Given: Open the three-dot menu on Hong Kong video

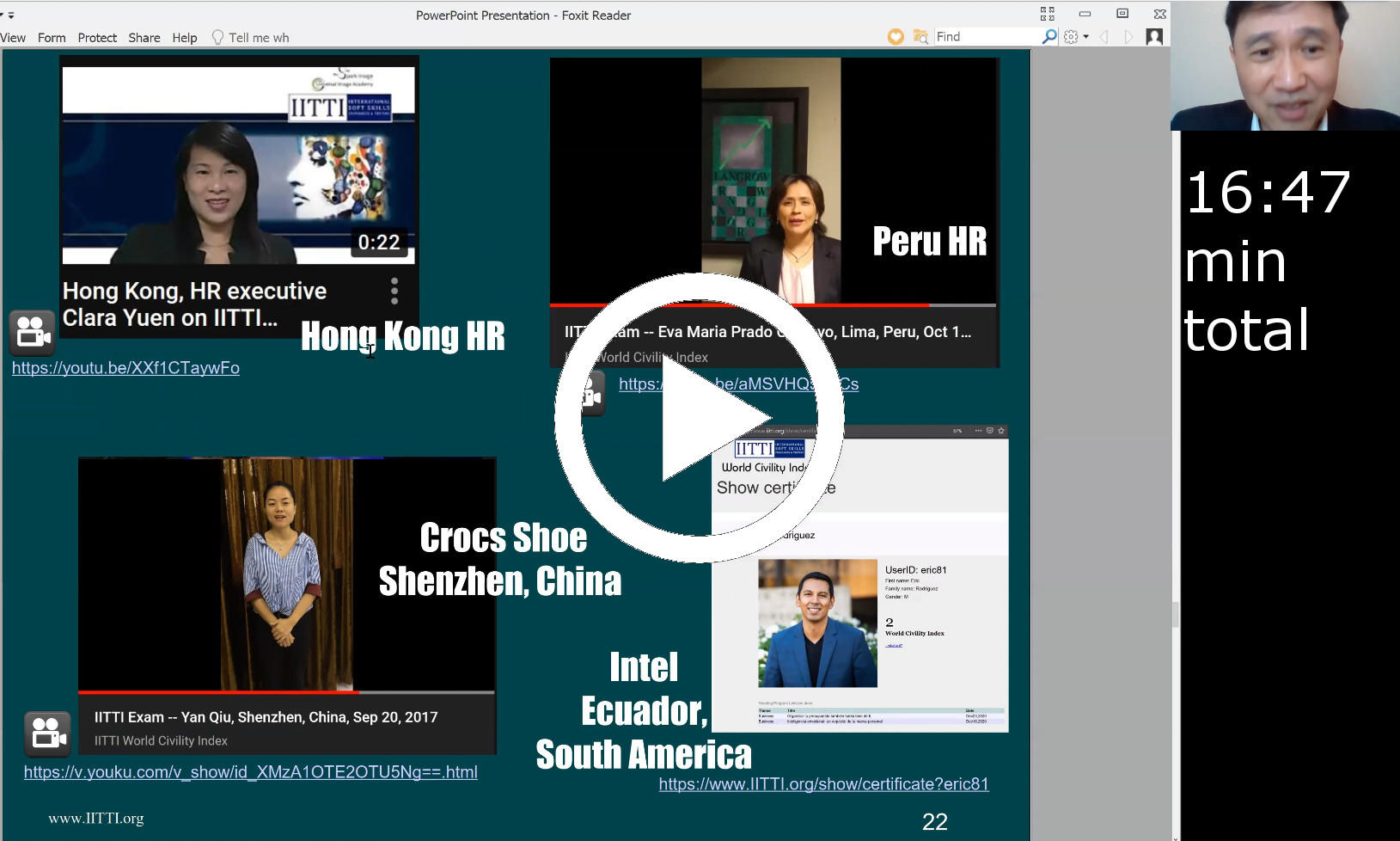Looking at the screenshot, I should tap(394, 291).
